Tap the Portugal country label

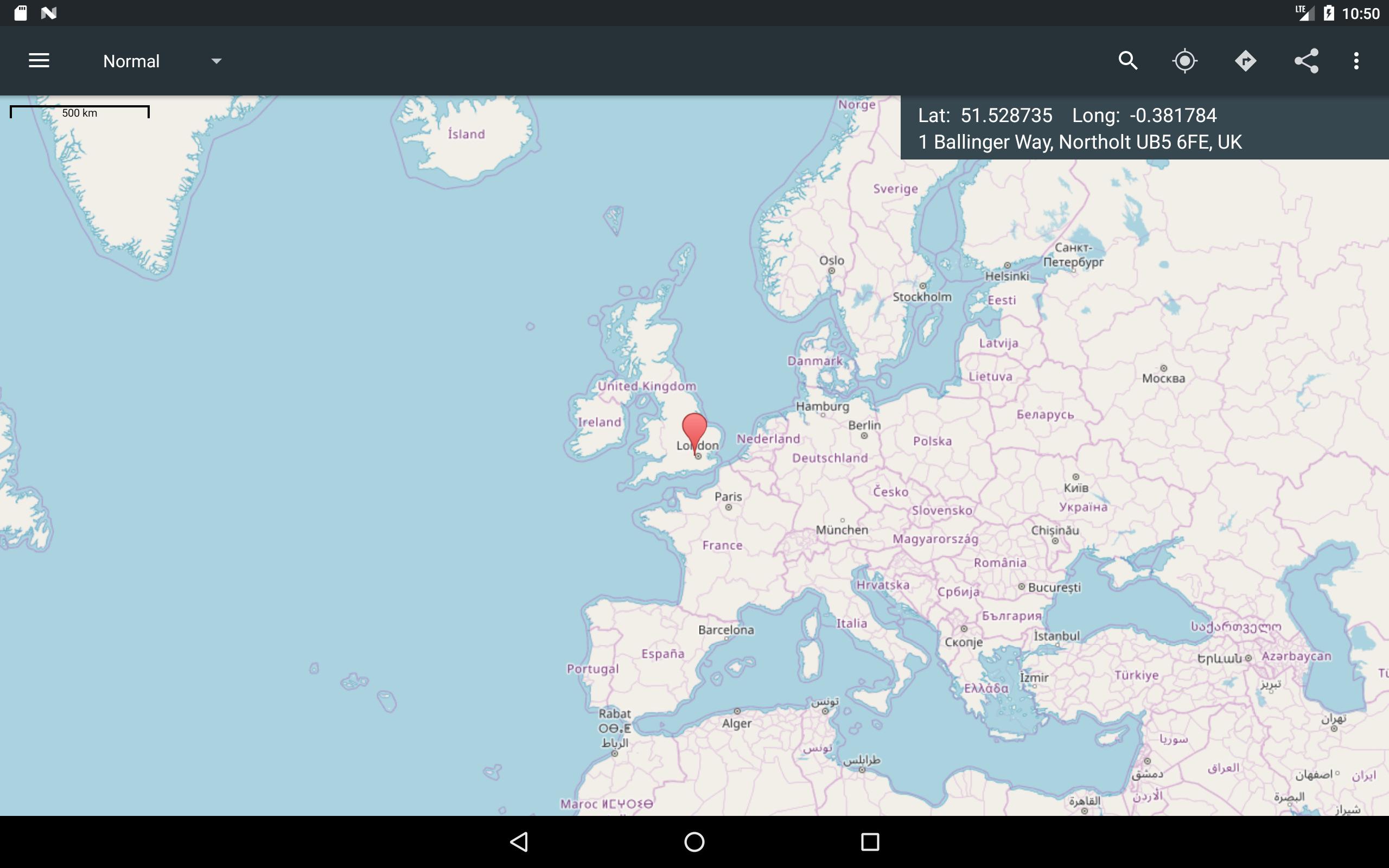(593, 669)
